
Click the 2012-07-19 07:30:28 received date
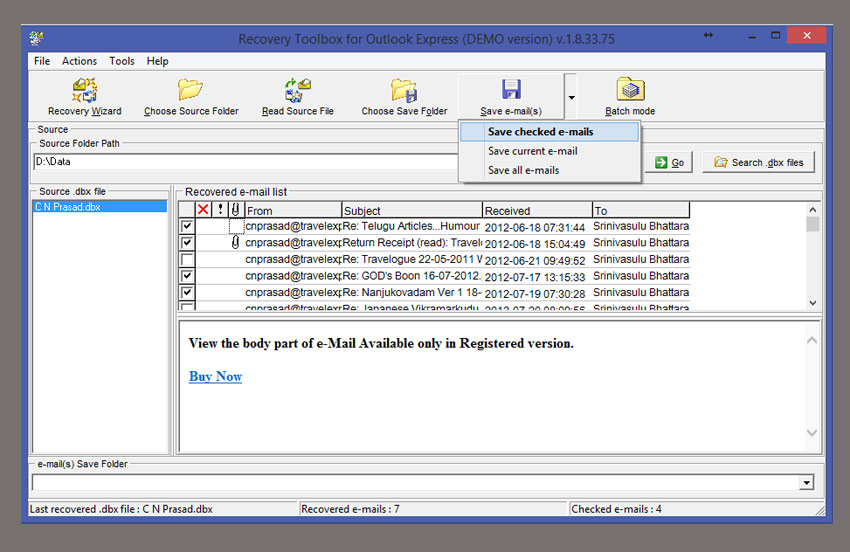click(535, 294)
